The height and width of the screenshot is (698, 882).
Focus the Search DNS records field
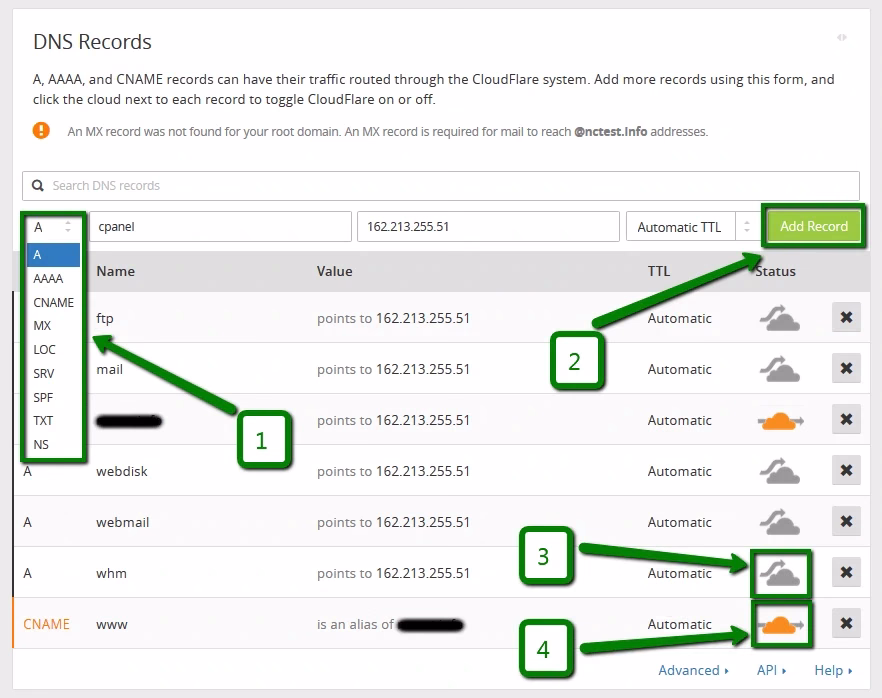[x=440, y=186]
